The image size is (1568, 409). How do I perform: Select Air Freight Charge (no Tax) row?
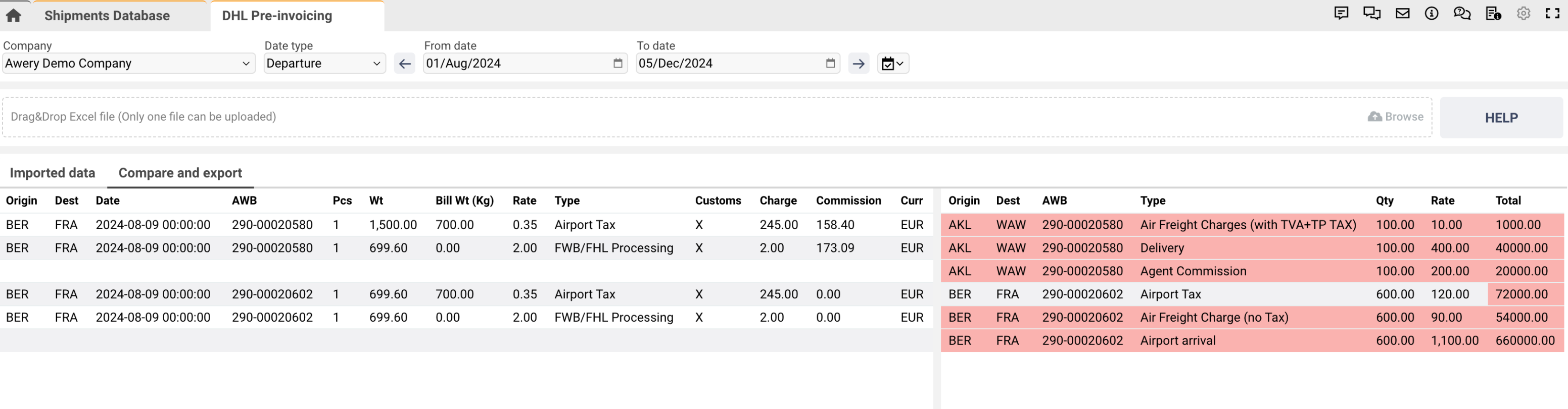[x=1252, y=317]
